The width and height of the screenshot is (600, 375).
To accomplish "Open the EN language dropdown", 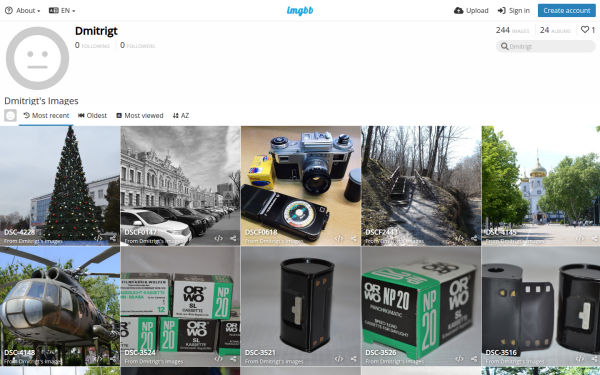I will (62, 11).
